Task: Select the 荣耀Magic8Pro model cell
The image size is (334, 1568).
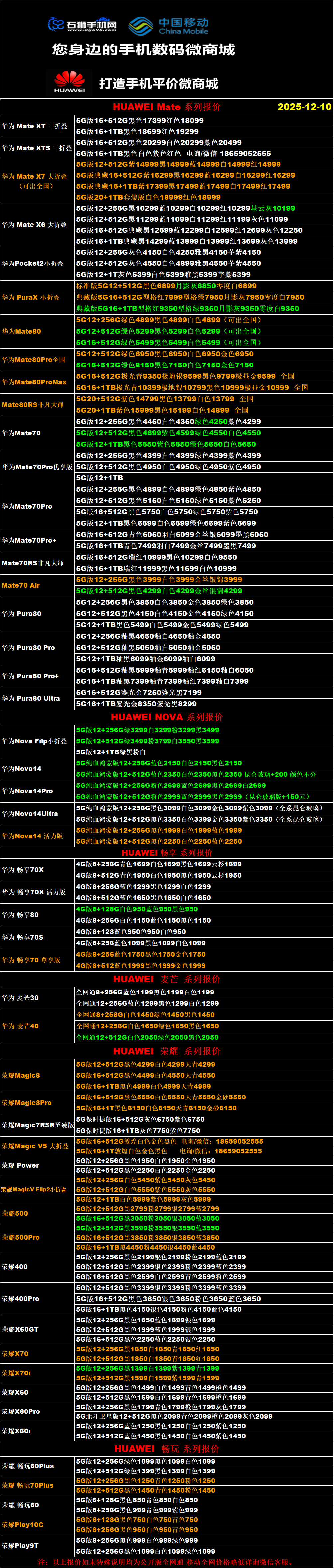Action: tap(27, 1103)
